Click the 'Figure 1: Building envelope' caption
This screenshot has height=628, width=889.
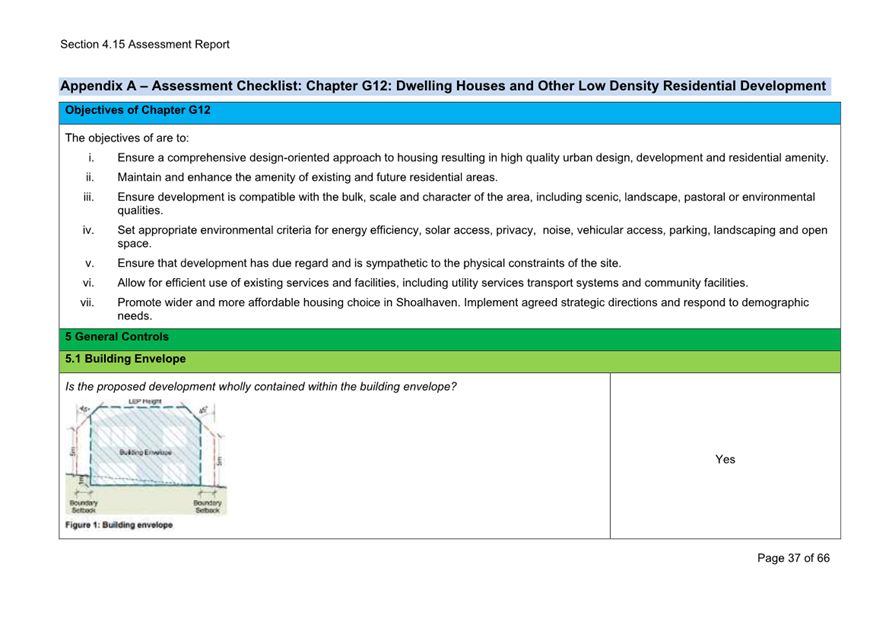(x=119, y=526)
